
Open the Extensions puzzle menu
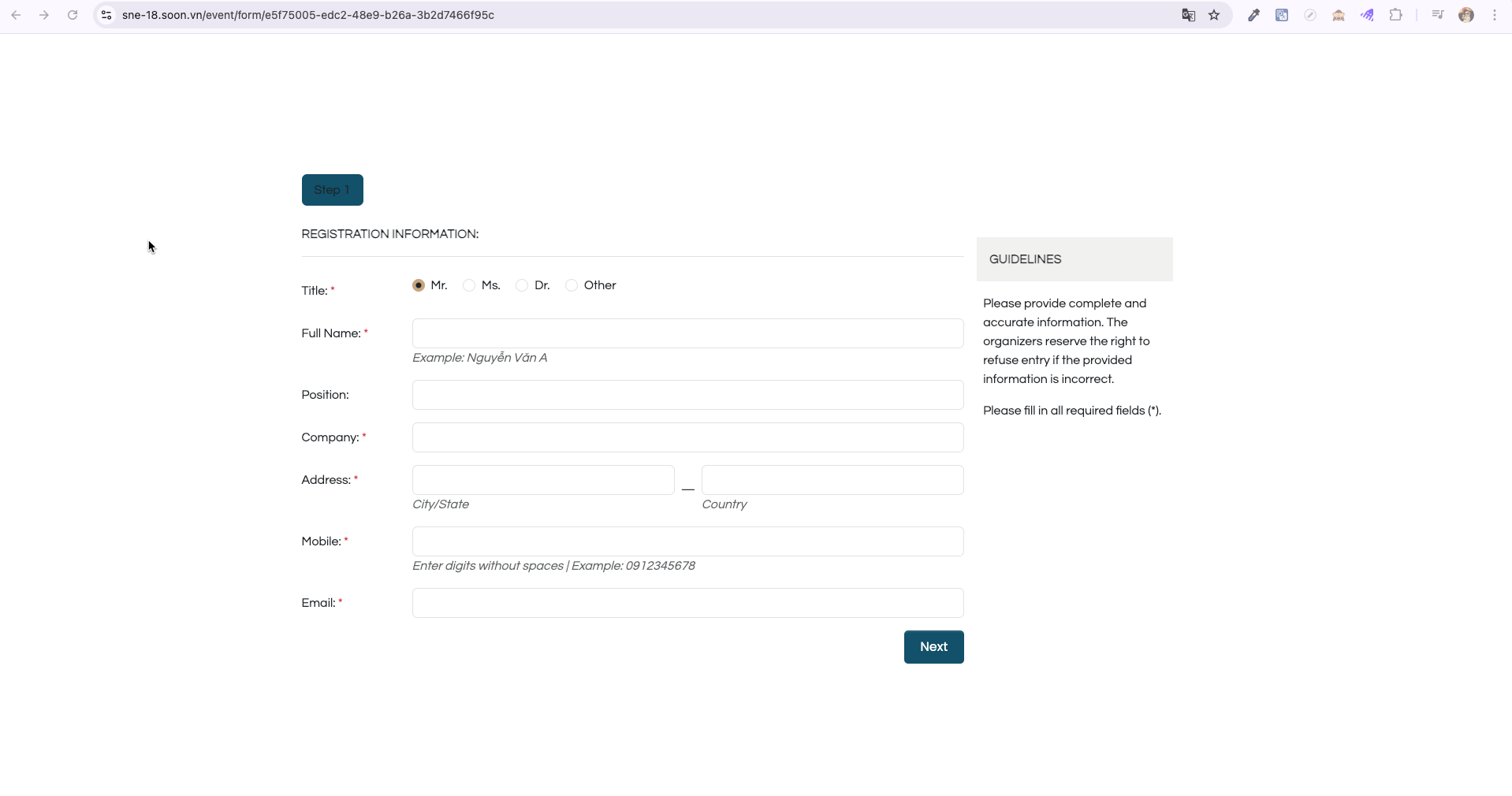(1395, 15)
